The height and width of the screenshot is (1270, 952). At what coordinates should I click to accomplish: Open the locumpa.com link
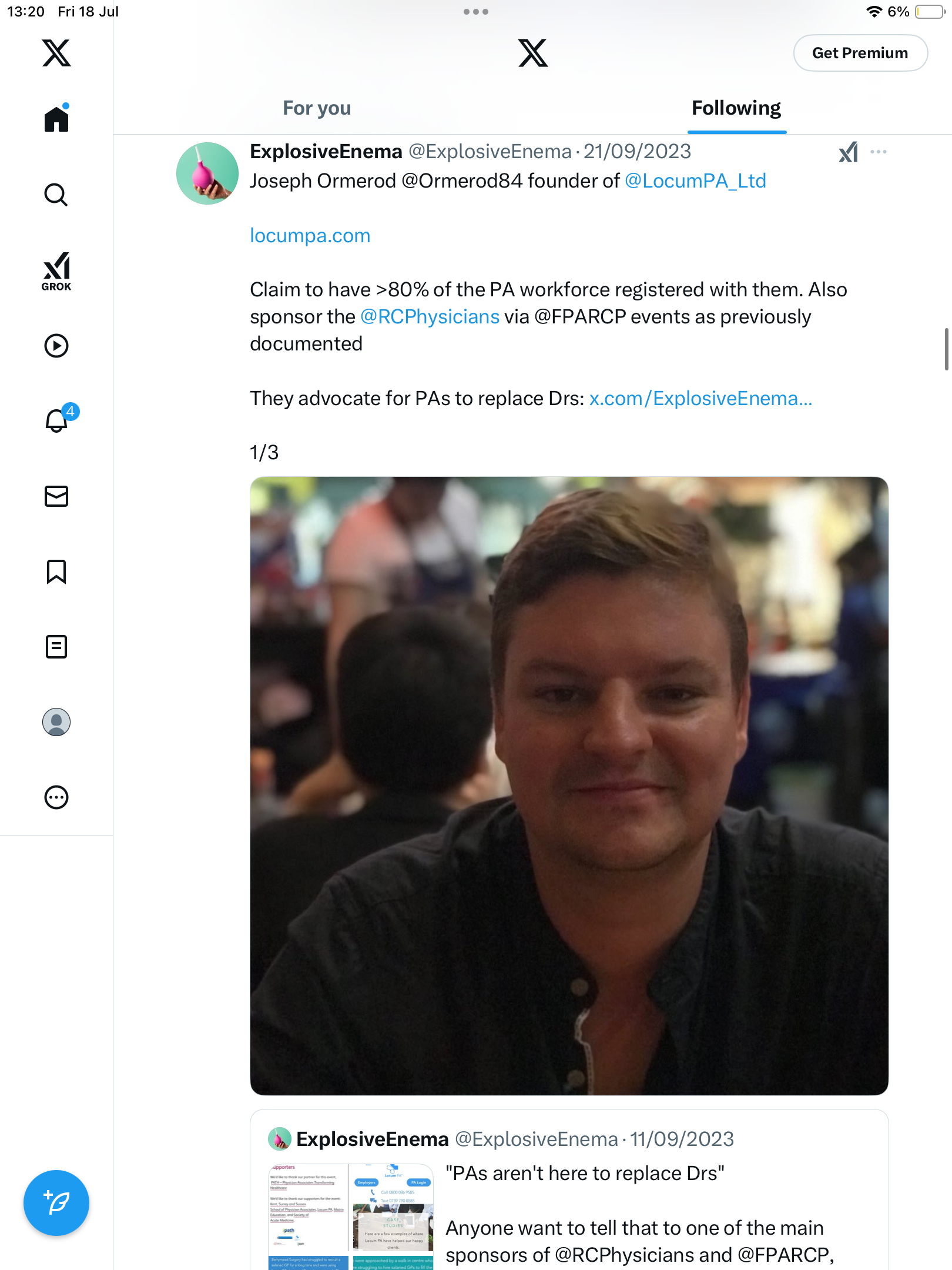point(310,235)
